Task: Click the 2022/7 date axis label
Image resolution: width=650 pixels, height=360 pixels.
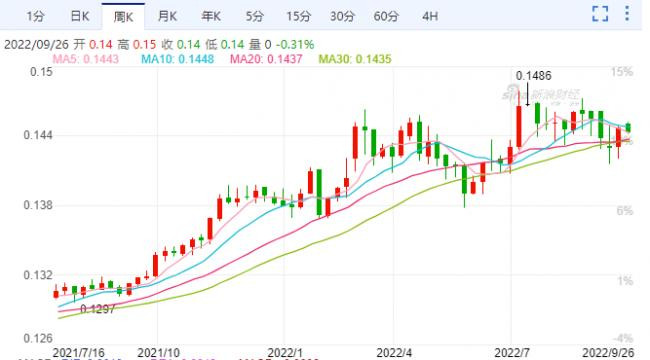Action: [512, 353]
